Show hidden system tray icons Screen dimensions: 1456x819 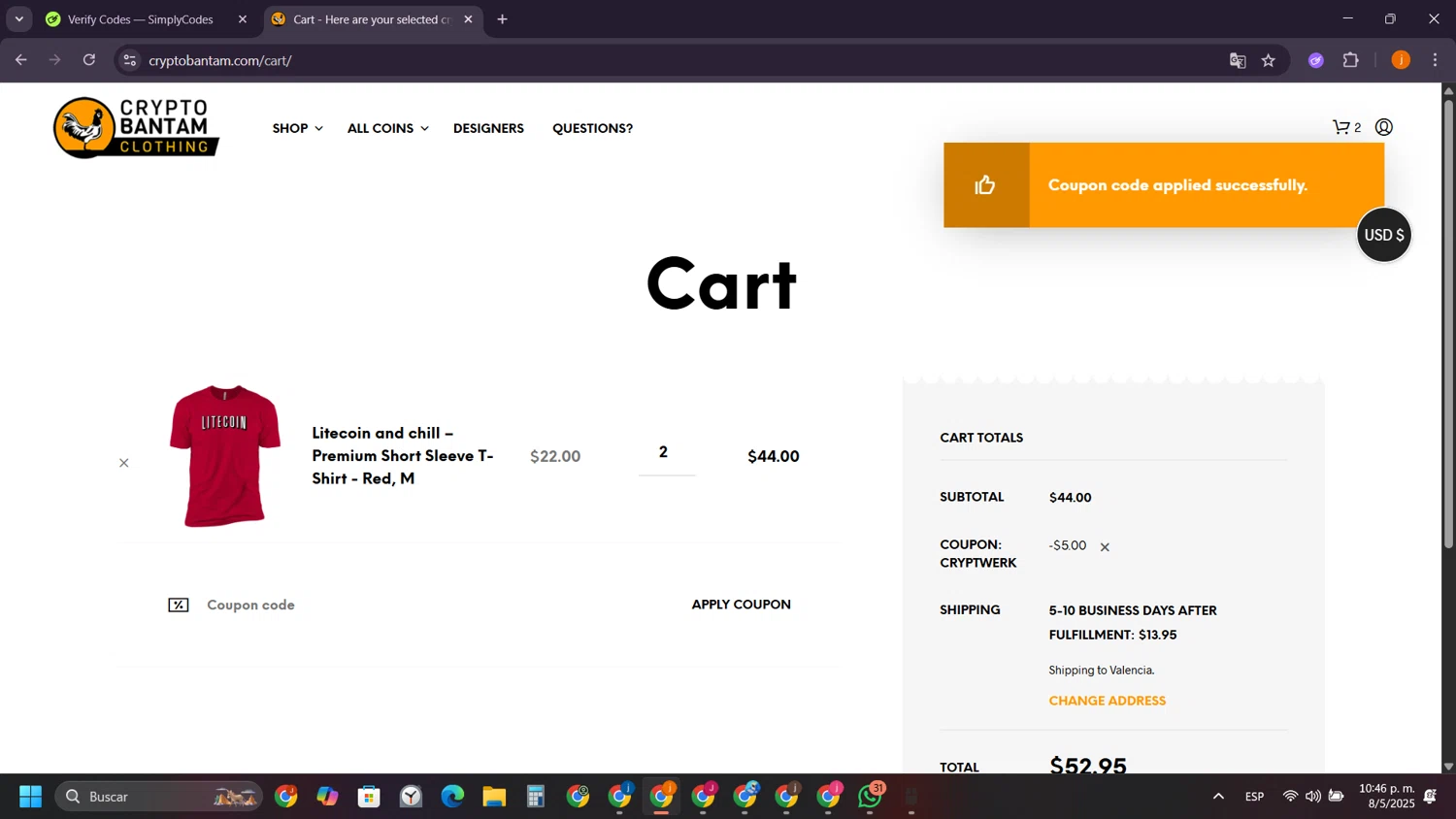click(x=1218, y=797)
